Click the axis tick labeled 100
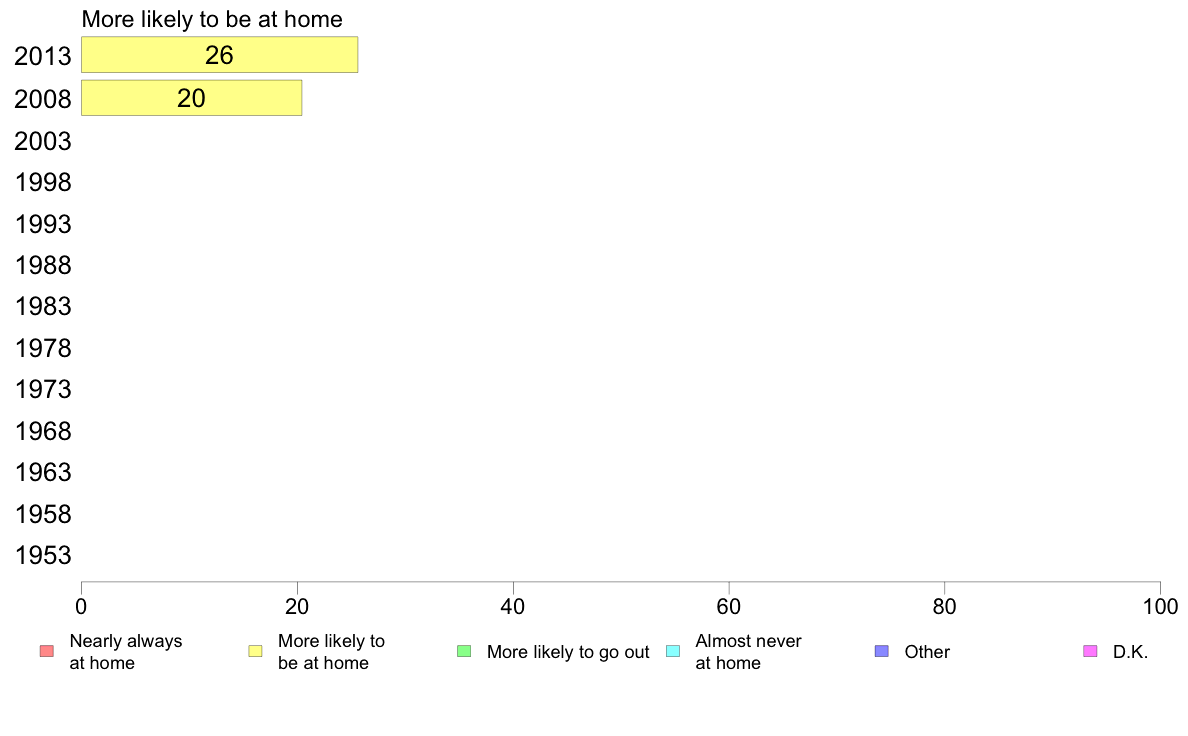 pos(1160,606)
